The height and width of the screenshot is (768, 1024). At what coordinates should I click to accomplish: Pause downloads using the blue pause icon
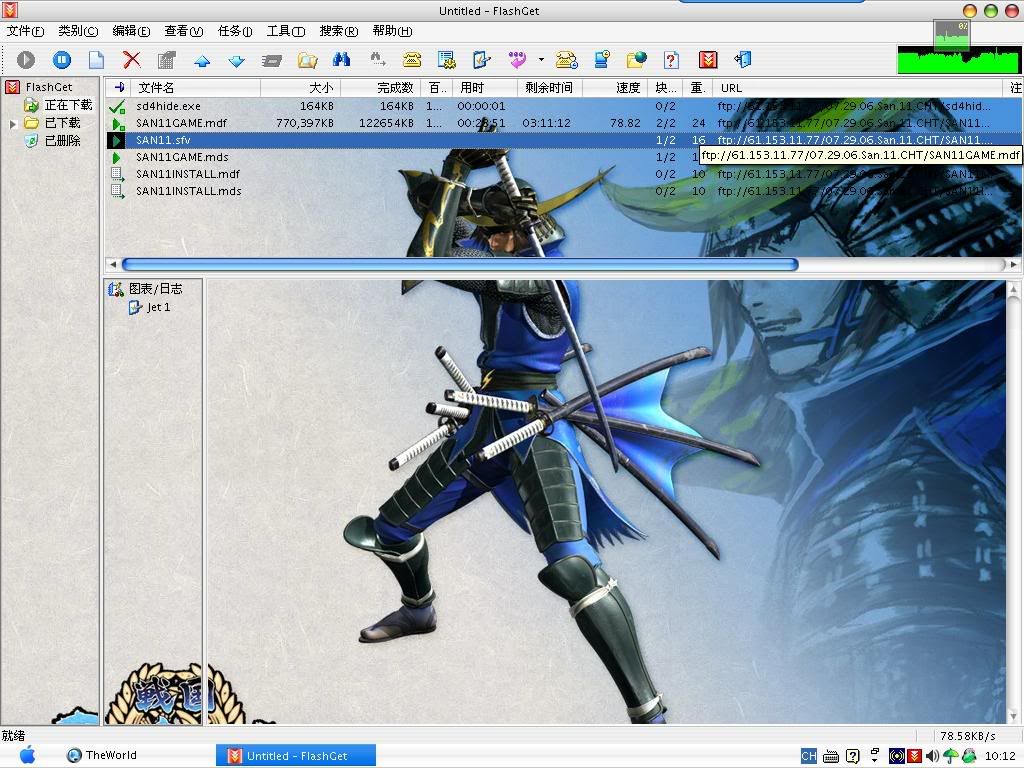61,60
